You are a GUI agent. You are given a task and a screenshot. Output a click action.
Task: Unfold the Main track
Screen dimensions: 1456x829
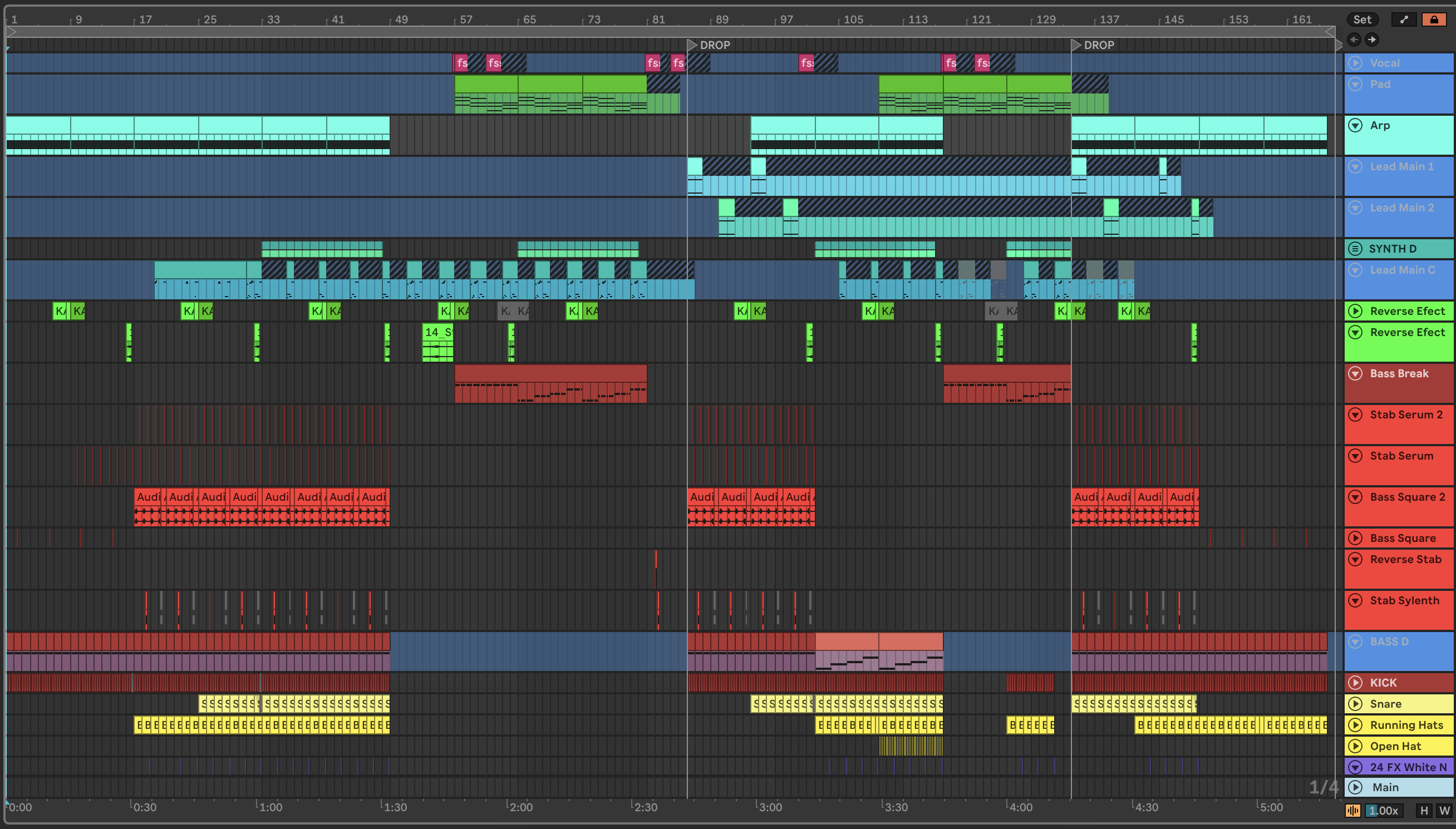[x=1355, y=787]
